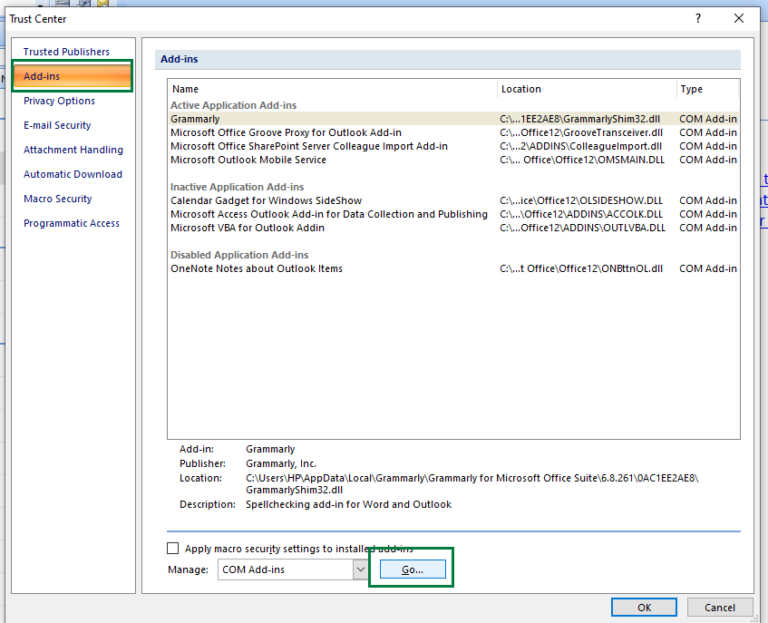768x623 pixels.
Task: Close the Trust Center dialog
Action: click(x=739, y=18)
